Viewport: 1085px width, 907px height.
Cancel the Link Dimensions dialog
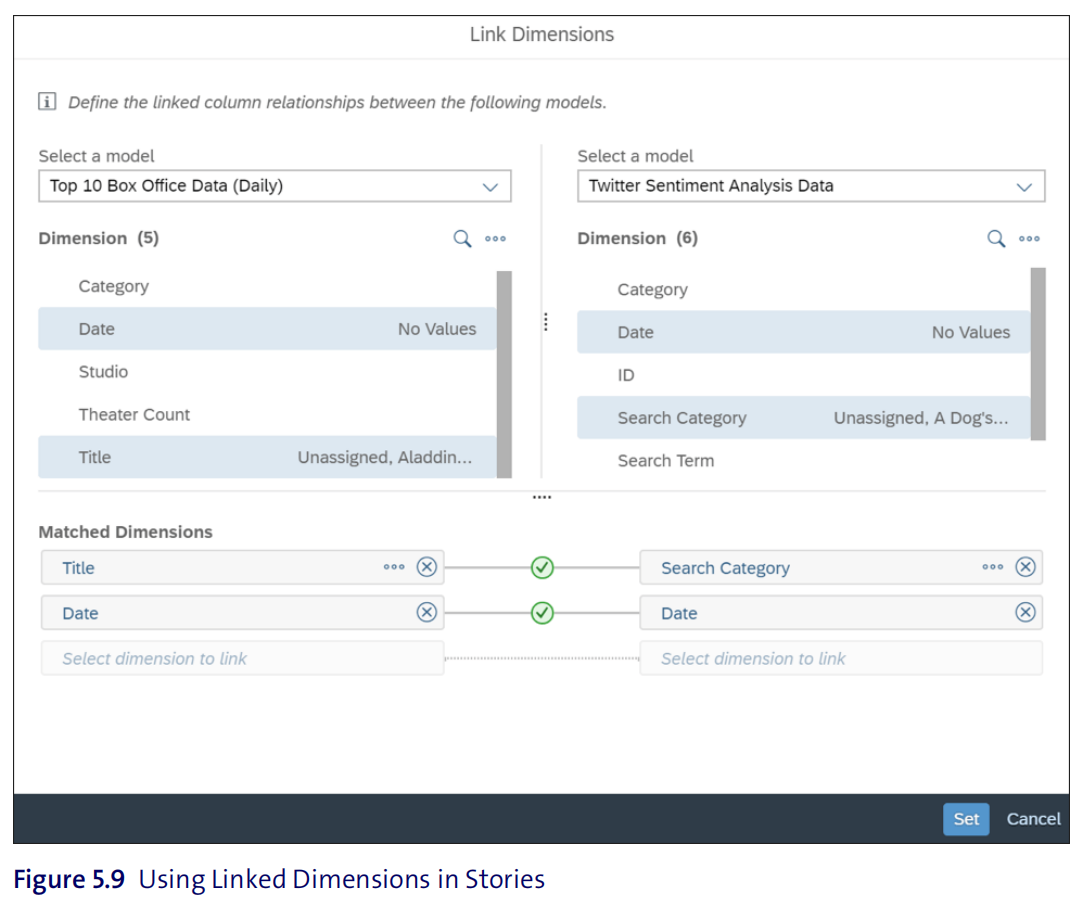1033,819
